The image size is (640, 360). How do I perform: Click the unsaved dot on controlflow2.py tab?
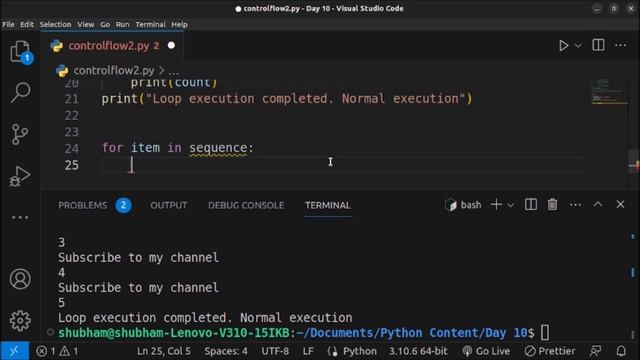pos(171,45)
